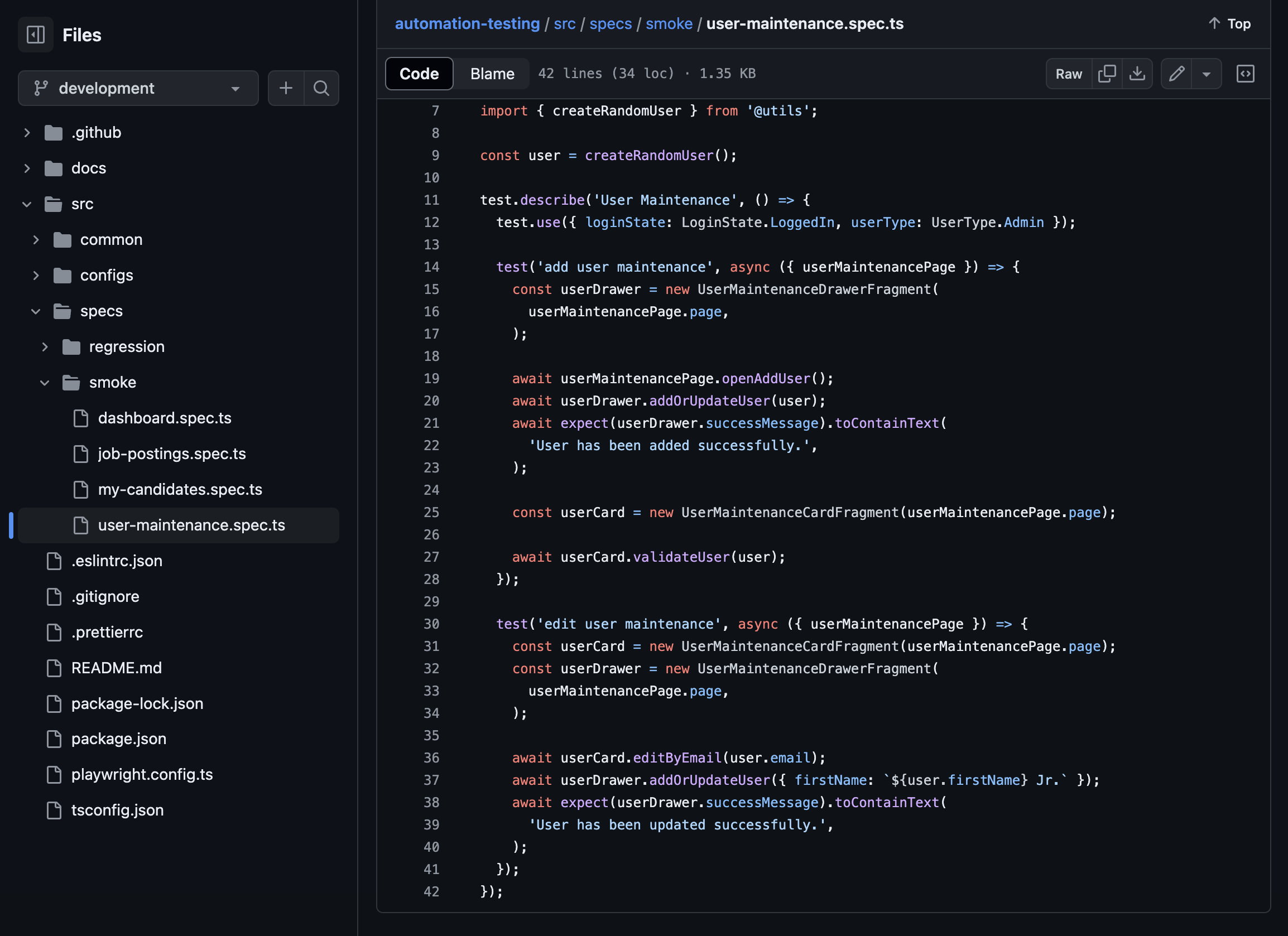This screenshot has width=1288, height=936.
Task: Download raw file icon
Action: click(x=1137, y=74)
